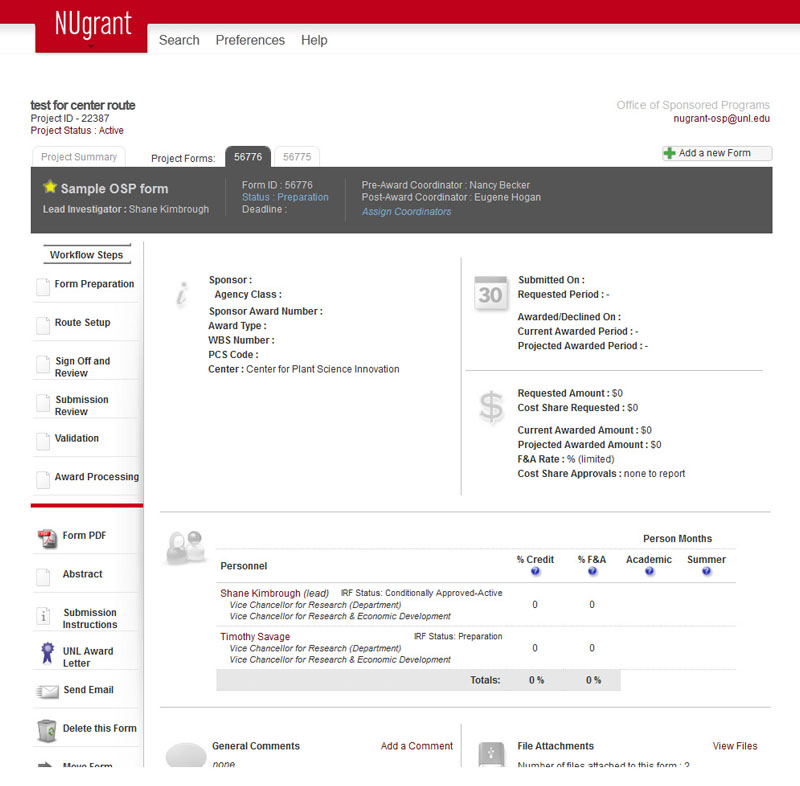This screenshot has width=800, height=786.
Task: Click the Delete this Form trash icon
Action: [46, 731]
